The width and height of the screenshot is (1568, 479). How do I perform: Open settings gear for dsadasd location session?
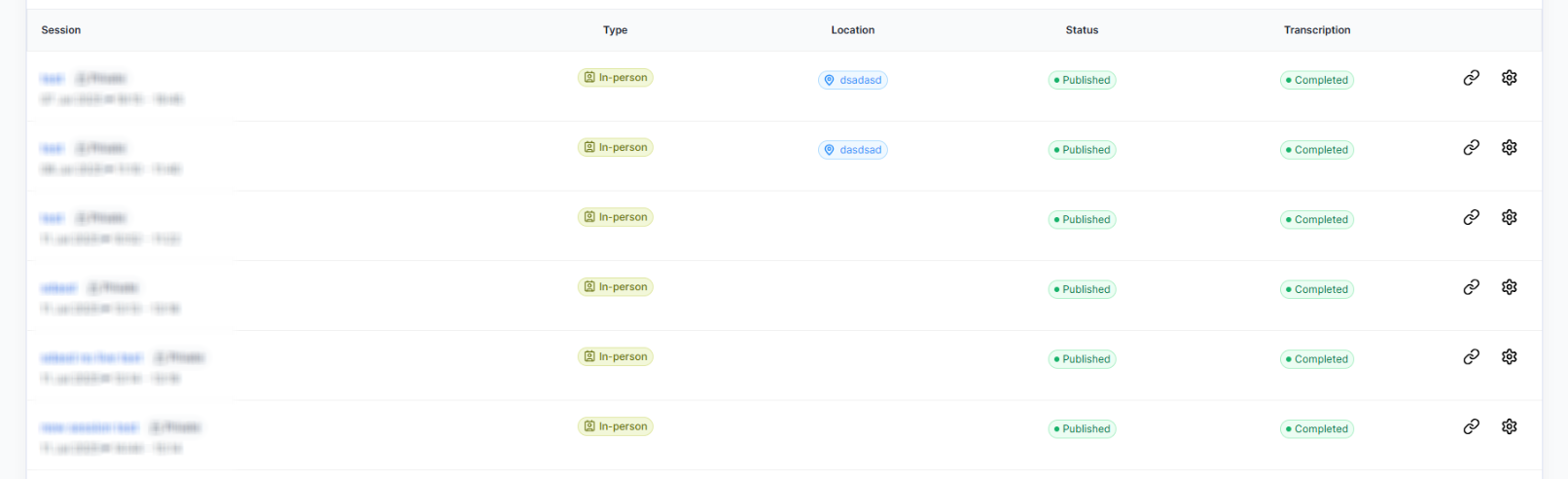[1509, 78]
